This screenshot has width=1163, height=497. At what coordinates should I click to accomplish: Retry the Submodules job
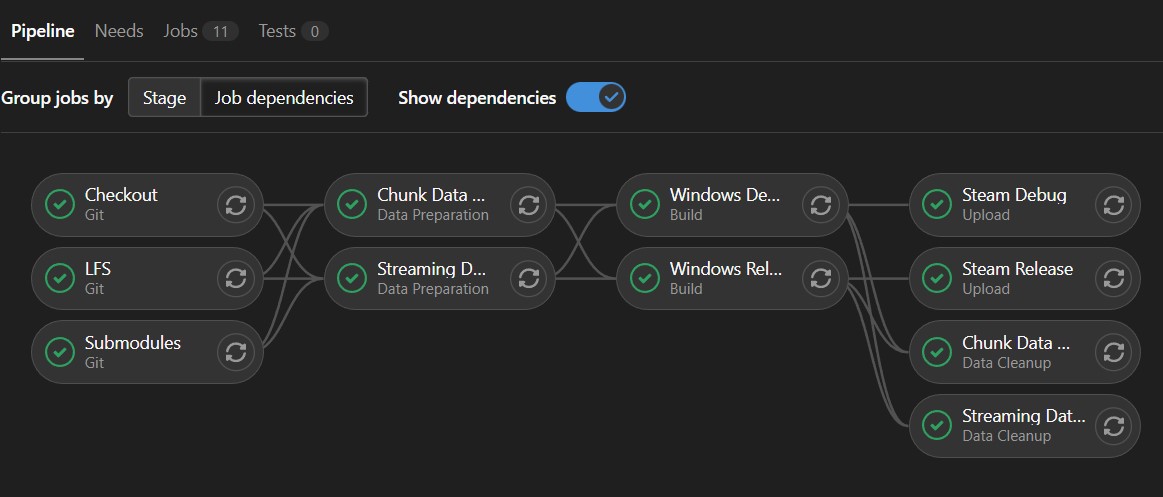(x=236, y=352)
